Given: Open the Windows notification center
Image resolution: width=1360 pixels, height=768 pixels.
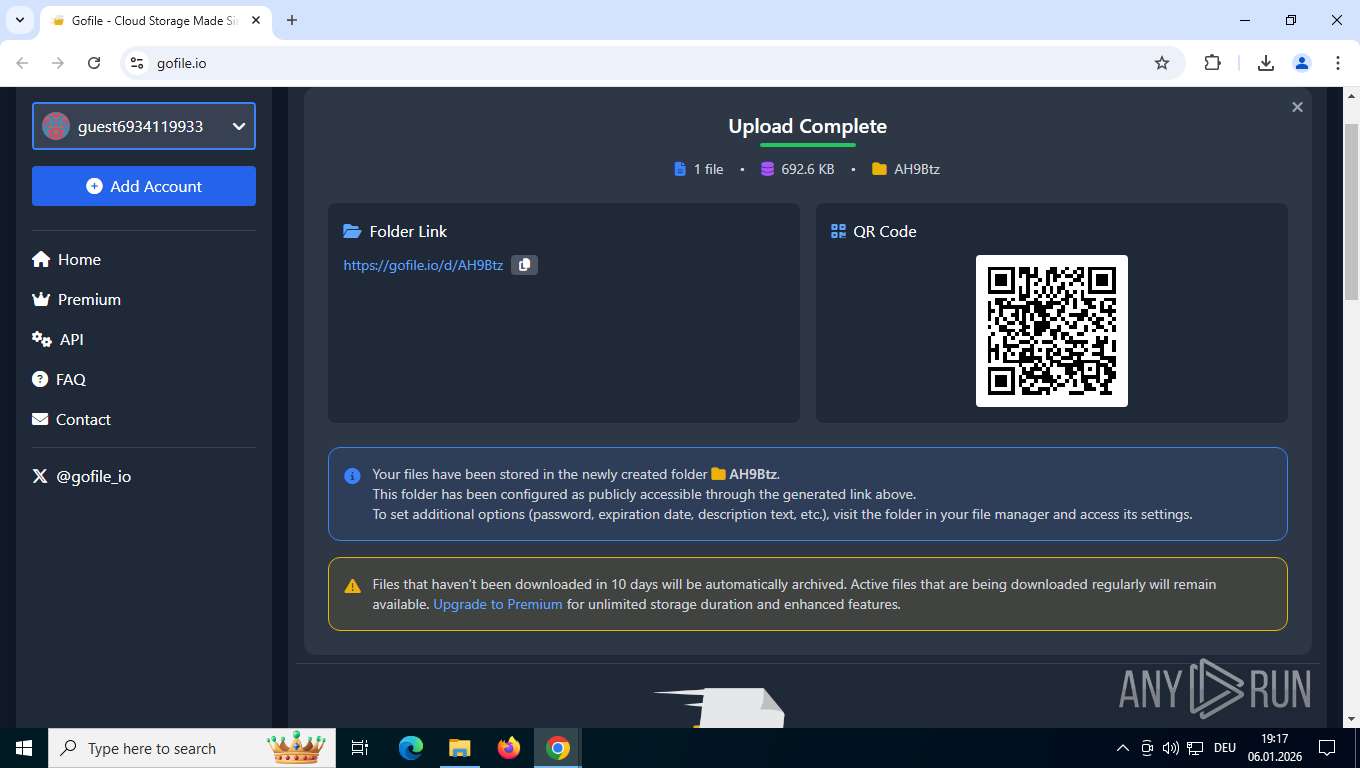Looking at the screenshot, I should (x=1328, y=748).
